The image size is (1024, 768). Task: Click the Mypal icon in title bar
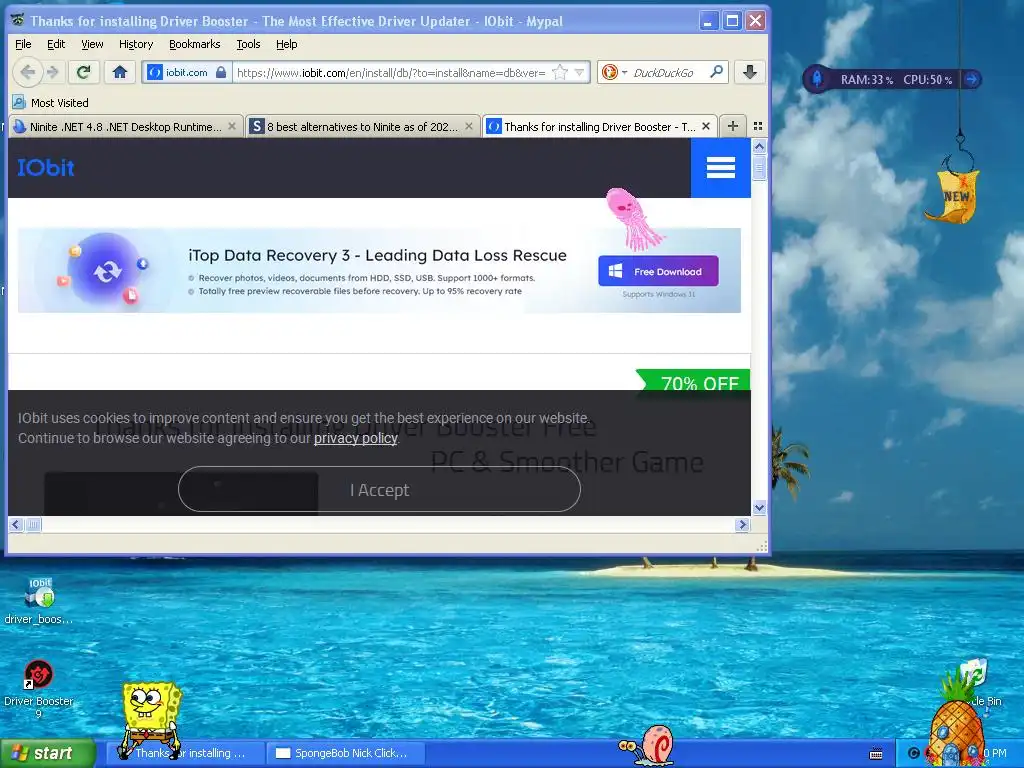(x=18, y=20)
